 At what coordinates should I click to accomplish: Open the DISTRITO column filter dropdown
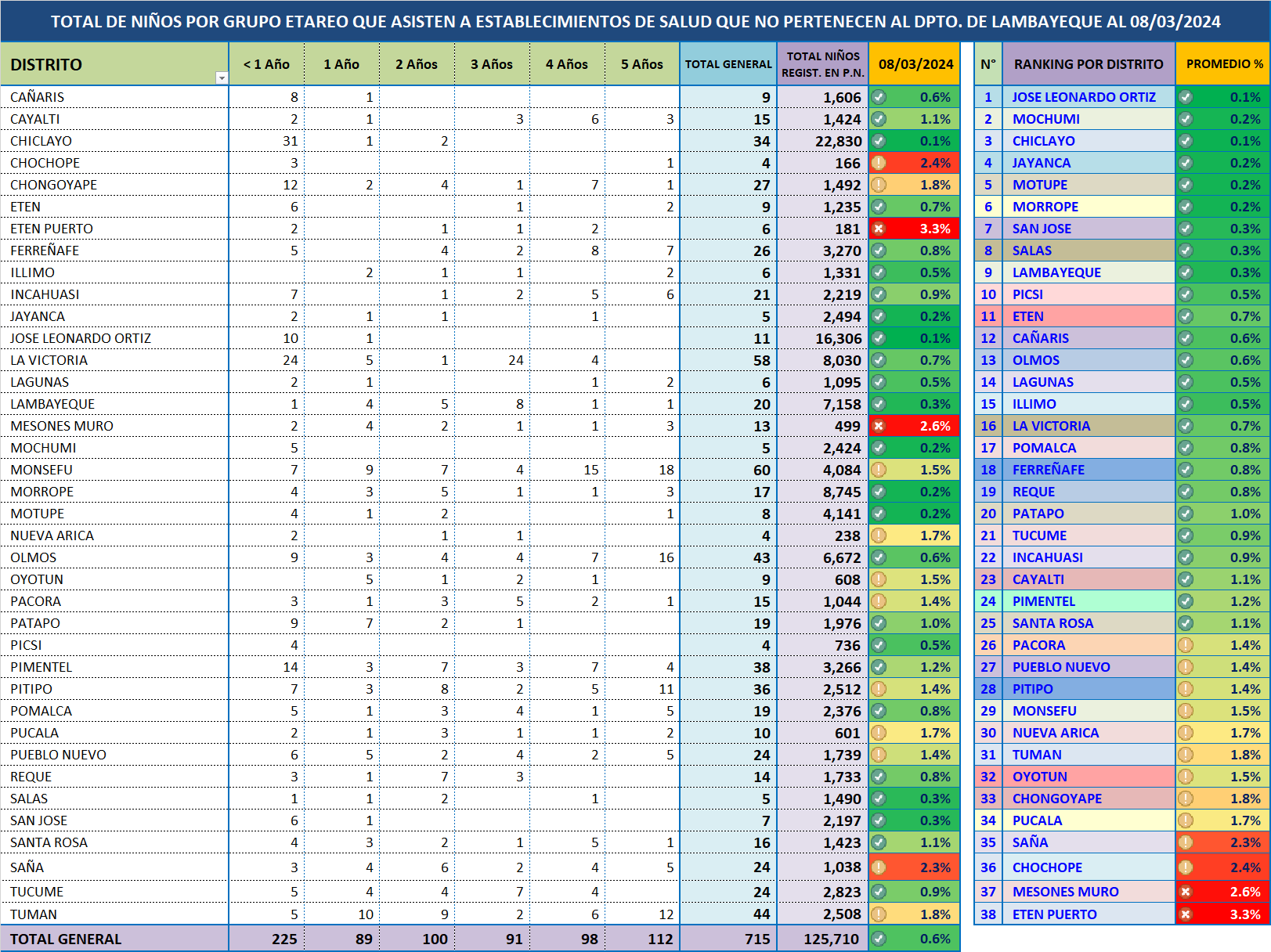coord(222,78)
